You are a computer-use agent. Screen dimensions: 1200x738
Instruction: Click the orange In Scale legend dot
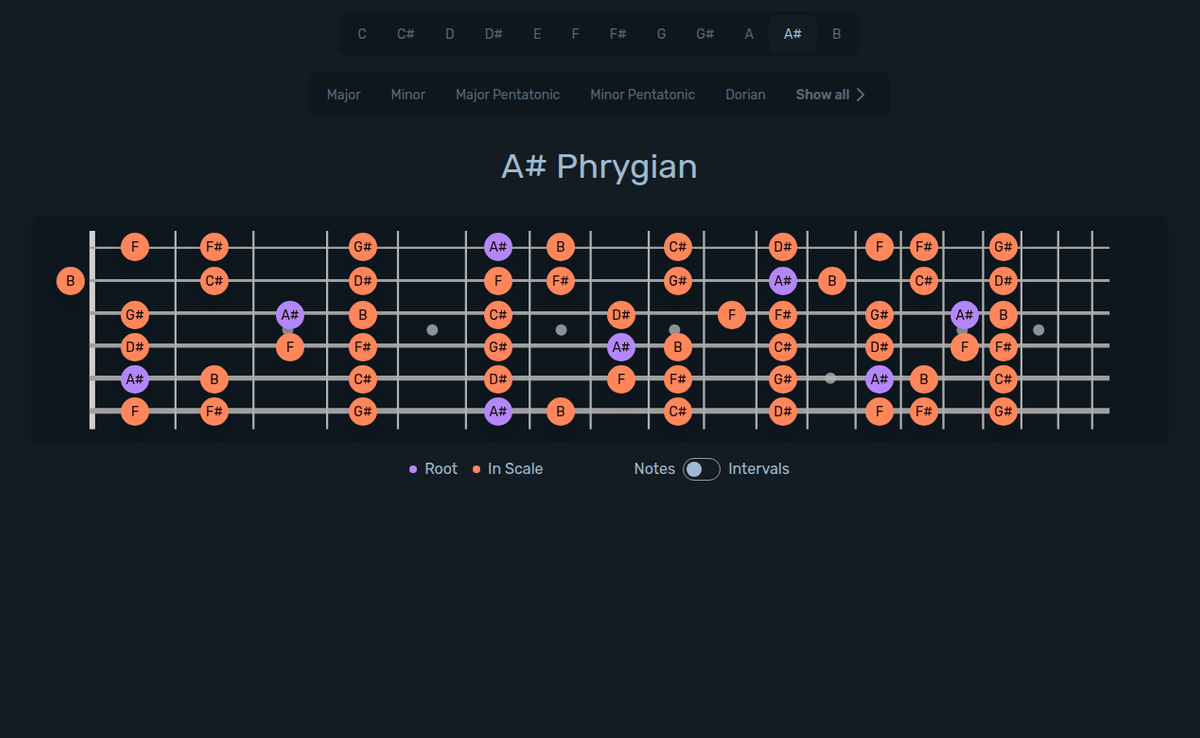pos(475,468)
